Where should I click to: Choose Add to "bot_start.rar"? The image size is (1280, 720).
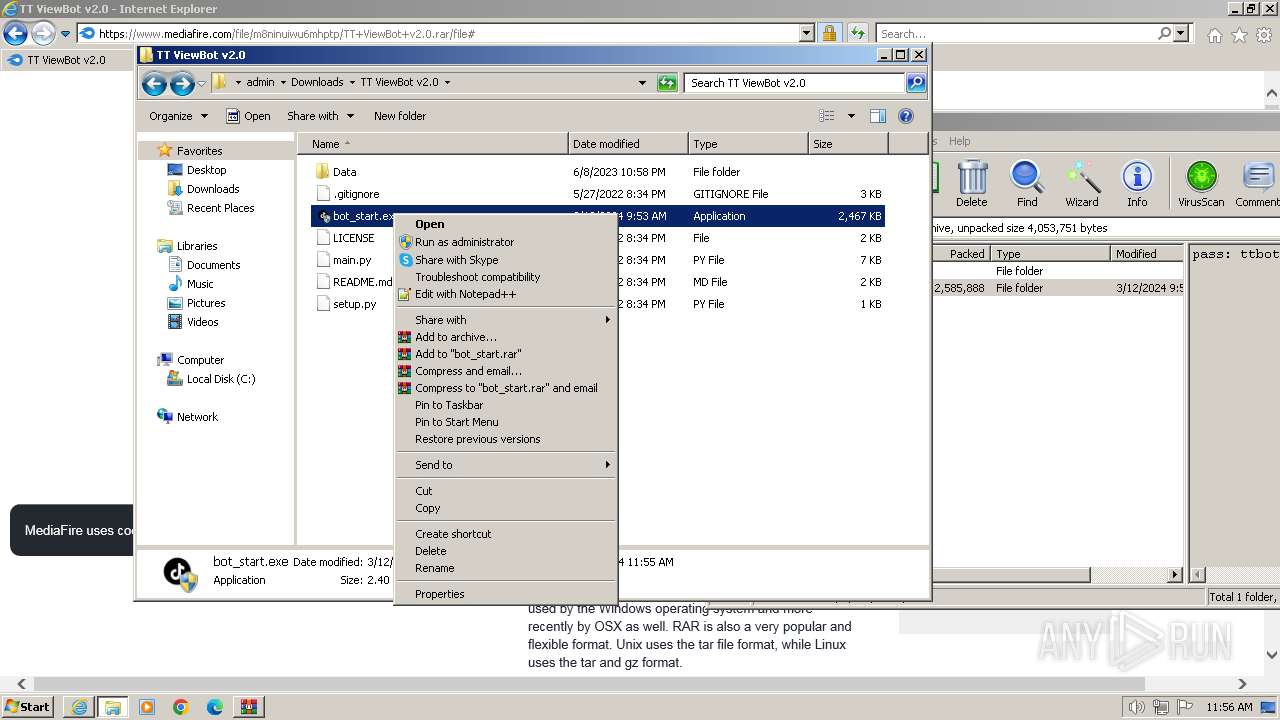coord(505,354)
